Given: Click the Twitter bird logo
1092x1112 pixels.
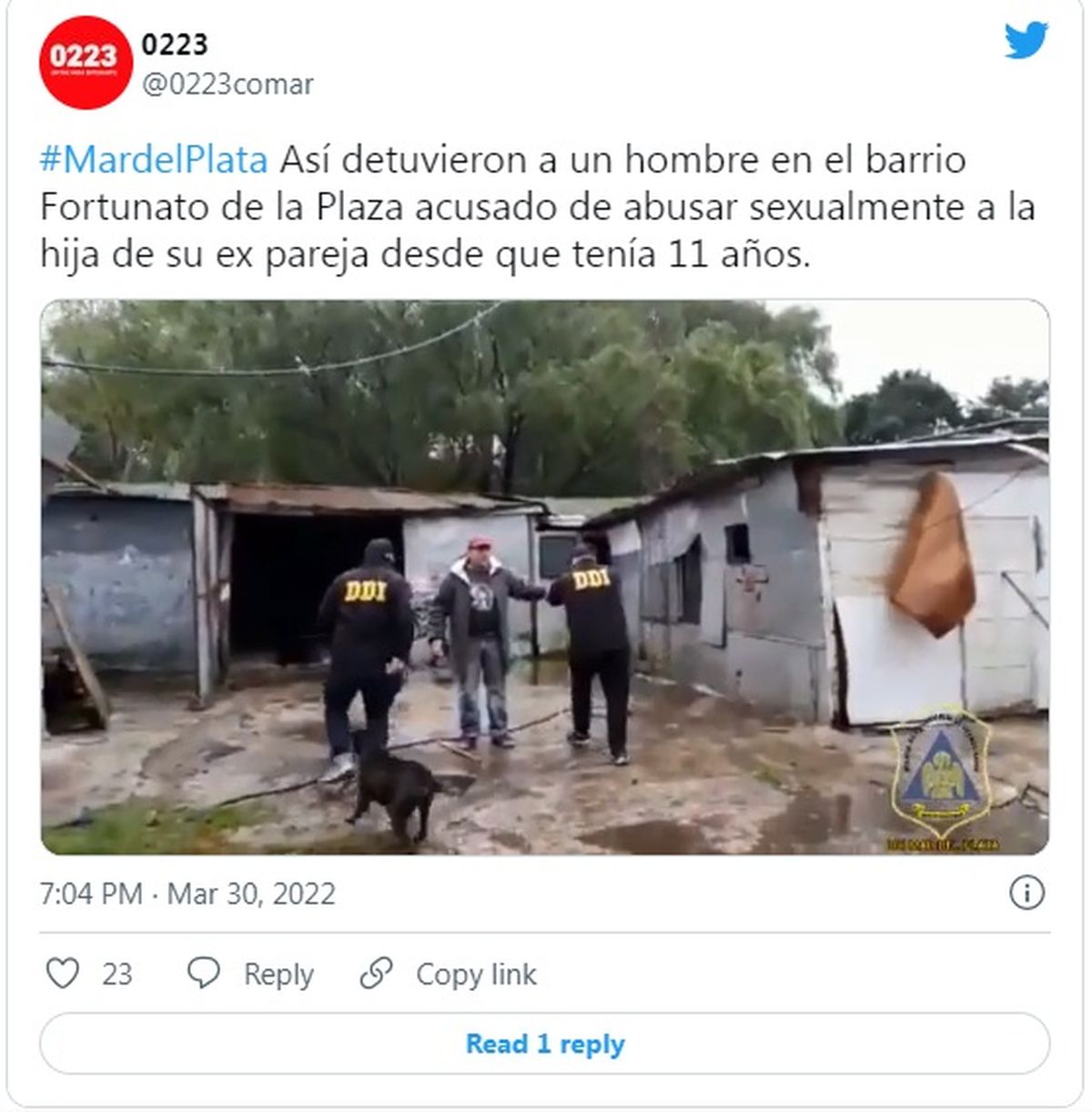Looking at the screenshot, I should 1026,40.
